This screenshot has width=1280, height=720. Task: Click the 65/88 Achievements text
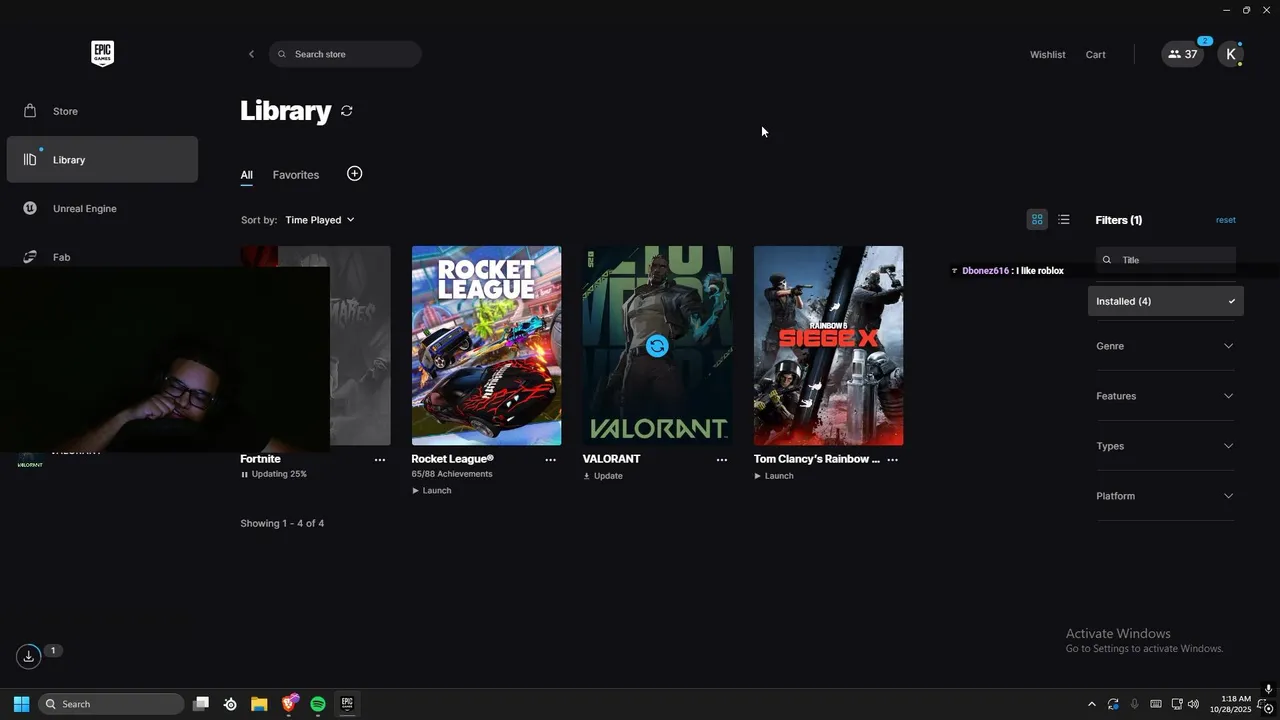pos(452,474)
